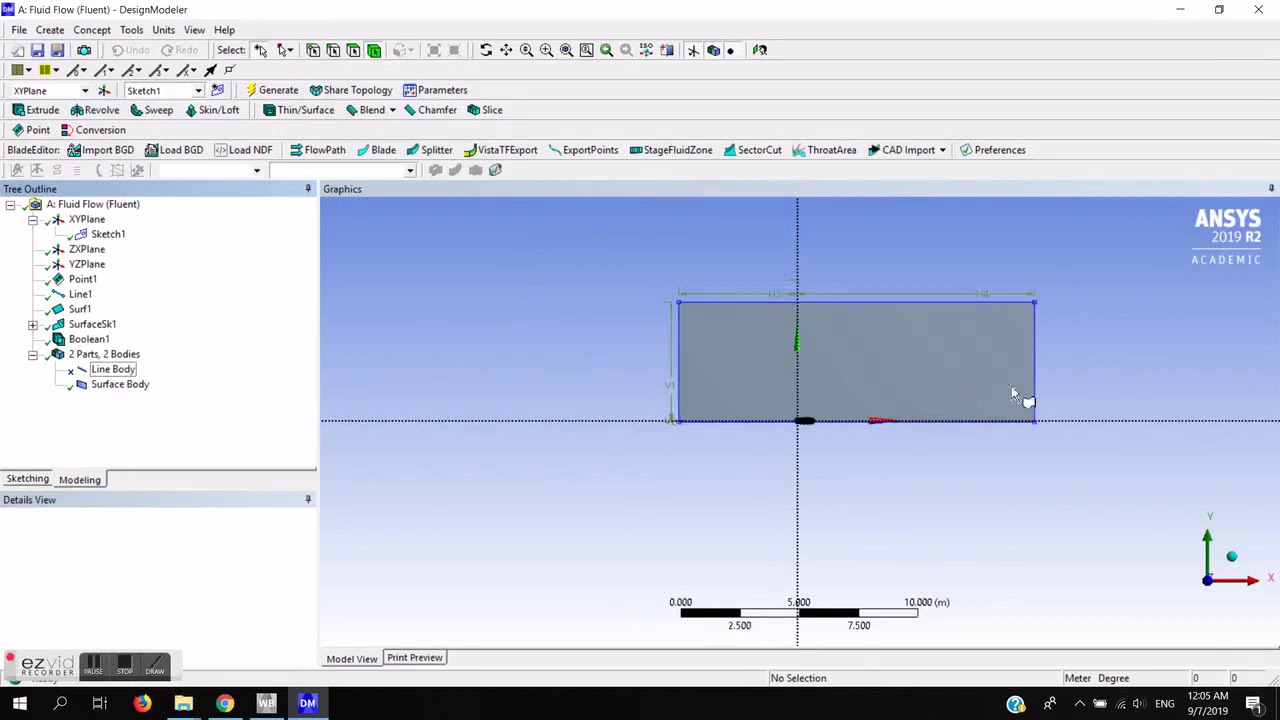Click the StageFluidZone tool

(x=671, y=150)
